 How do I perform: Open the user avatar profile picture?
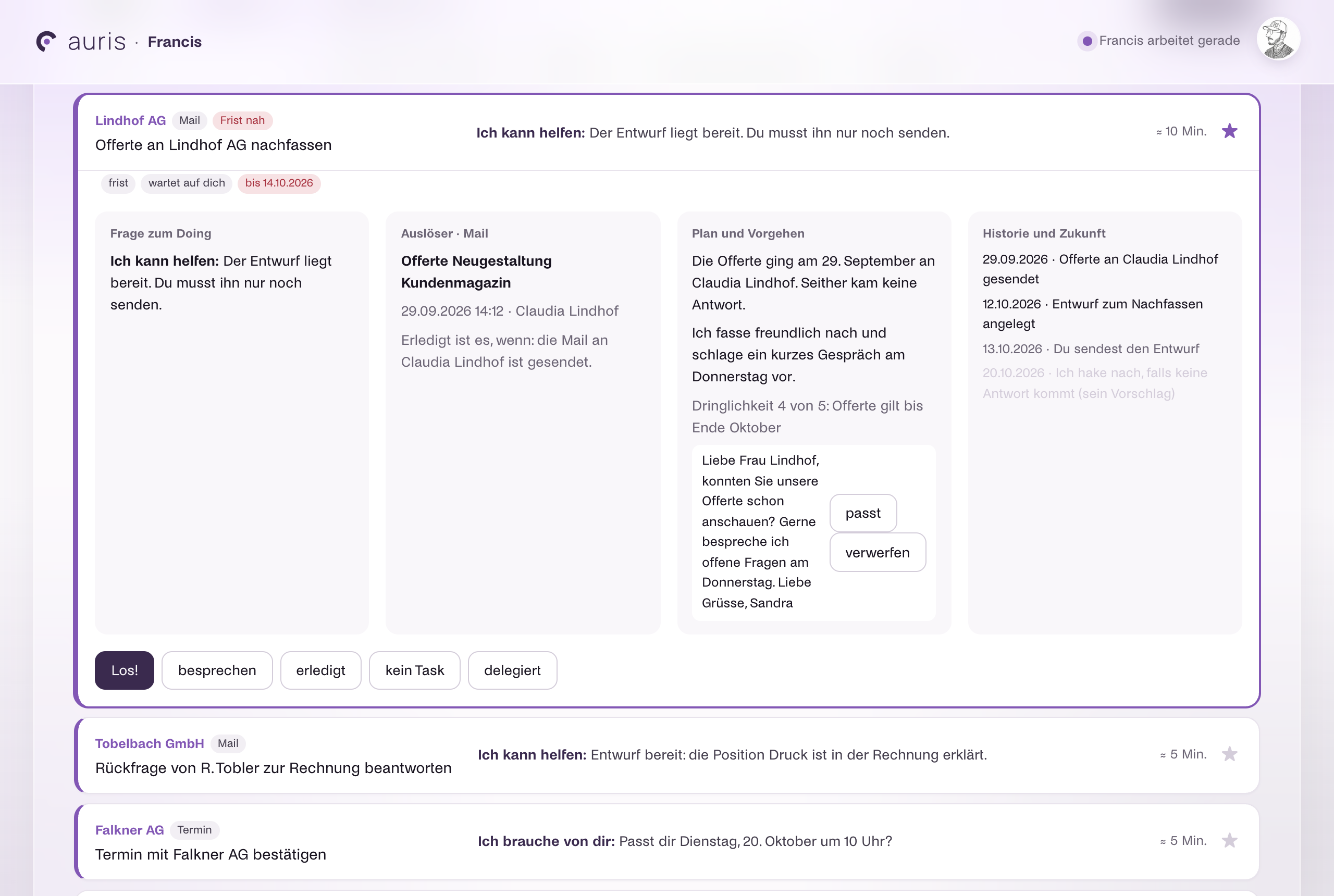pos(1278,39)
